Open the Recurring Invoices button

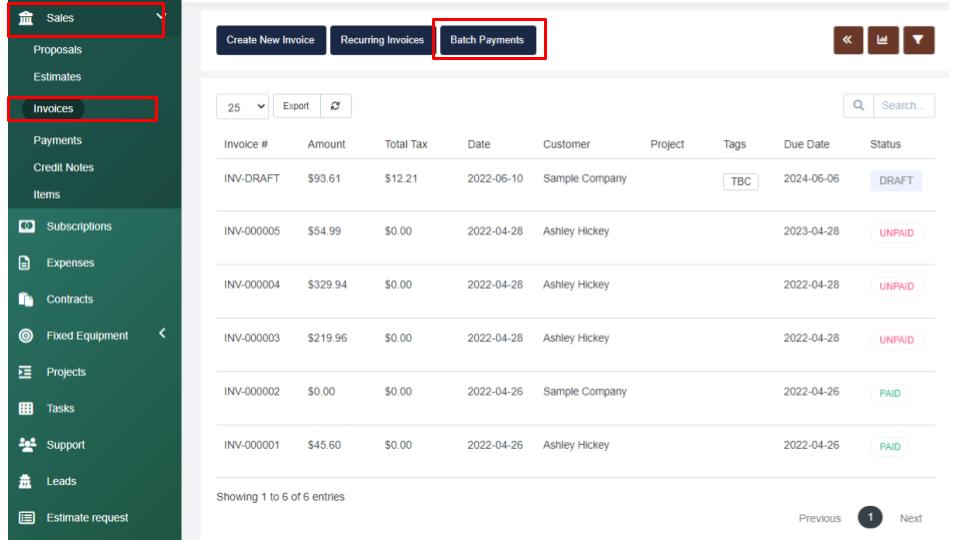382,40
